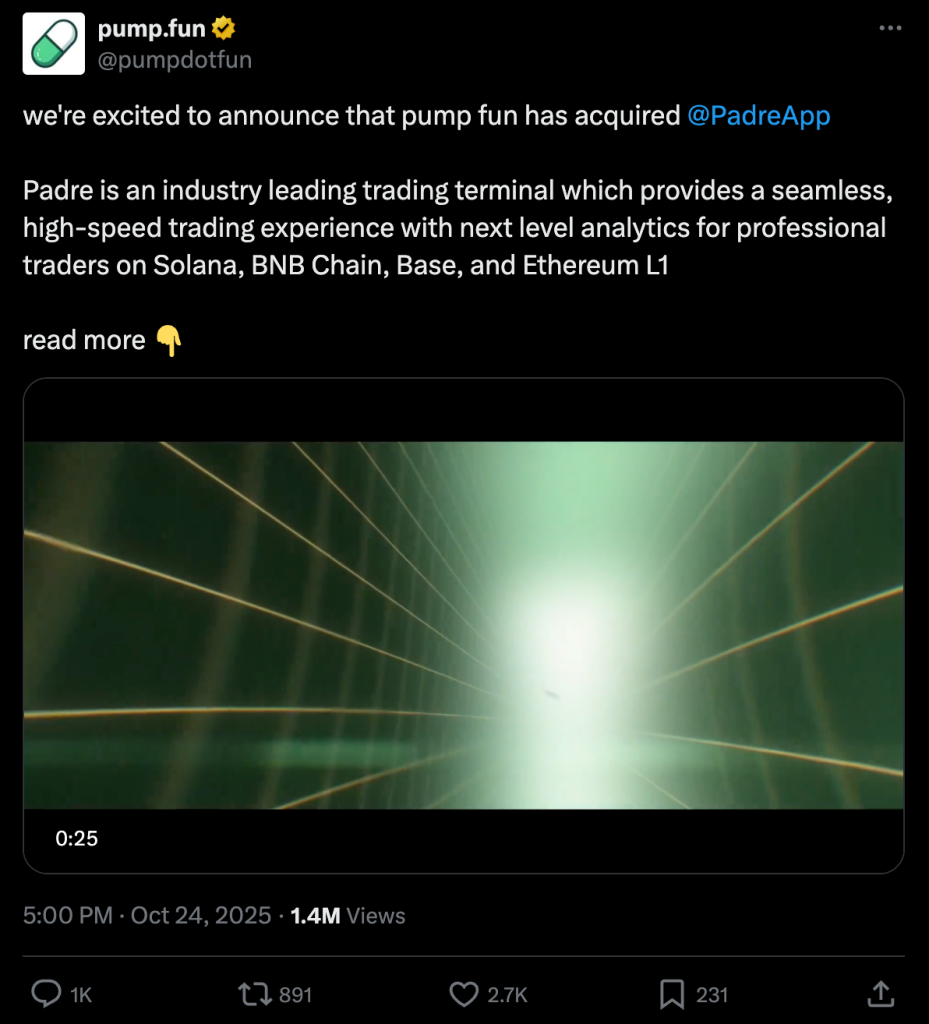Click the 0:25 video duration label

tap(77, 838)
